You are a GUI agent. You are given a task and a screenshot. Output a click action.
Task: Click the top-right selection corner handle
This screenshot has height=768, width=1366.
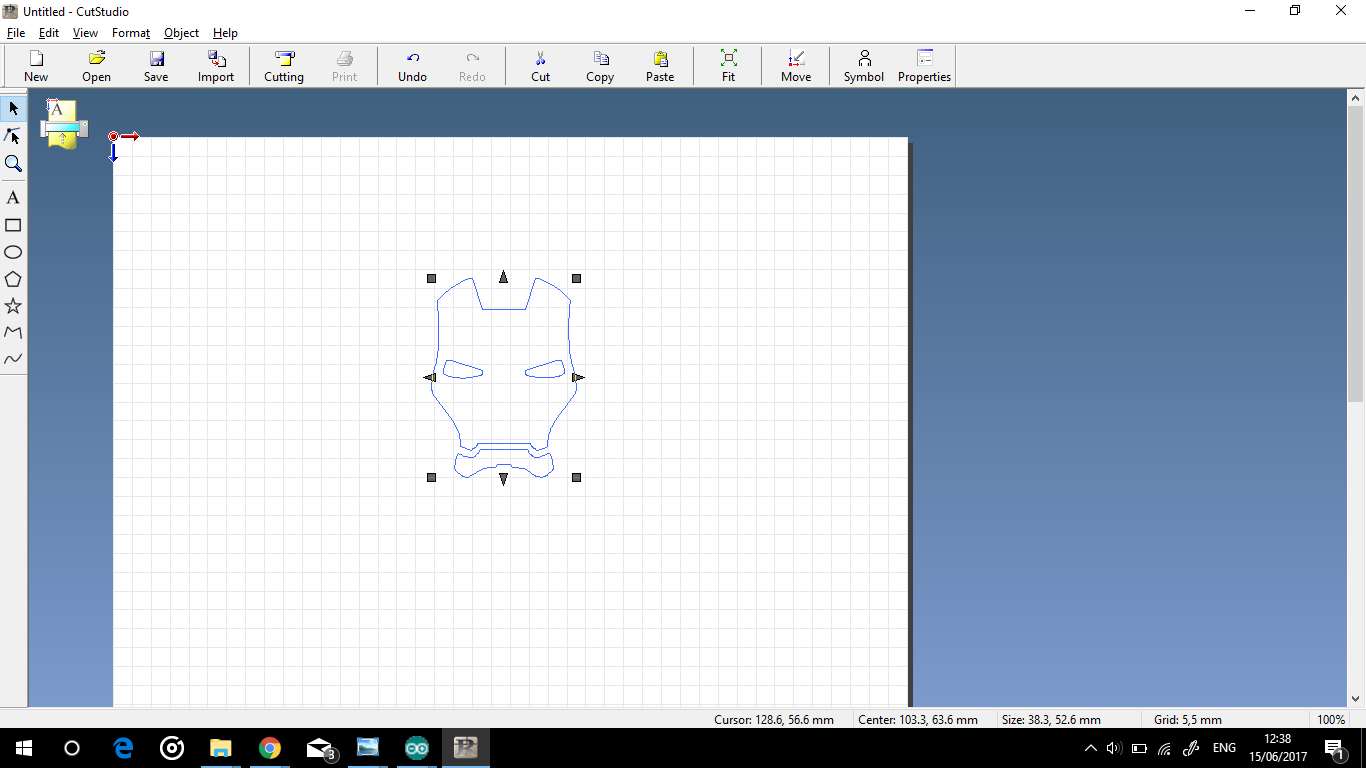[576, 278]
